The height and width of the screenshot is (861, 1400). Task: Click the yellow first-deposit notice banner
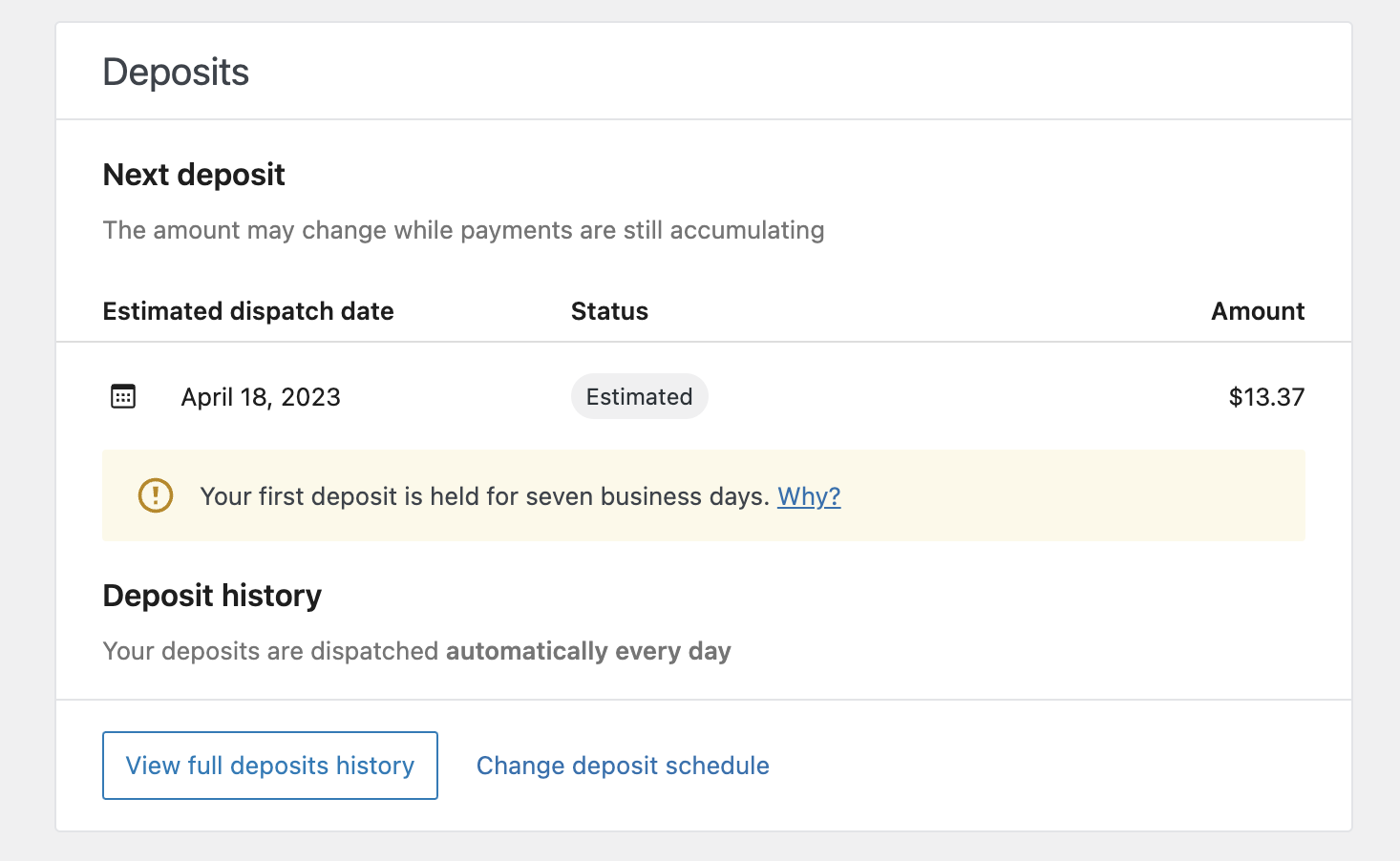click(704, 495)
